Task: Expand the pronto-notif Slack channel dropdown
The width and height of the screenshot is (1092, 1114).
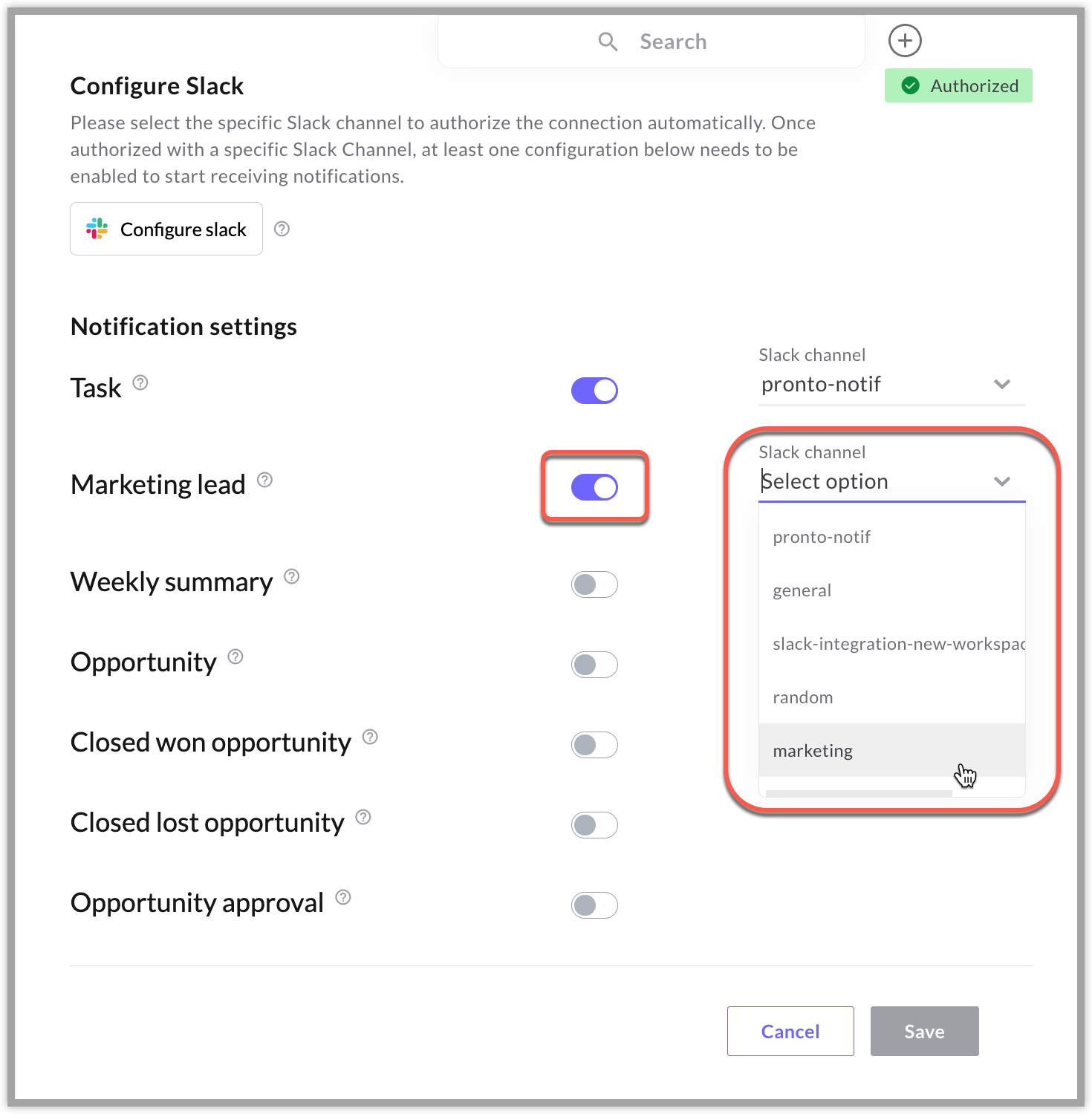Action: click(891, 385)
